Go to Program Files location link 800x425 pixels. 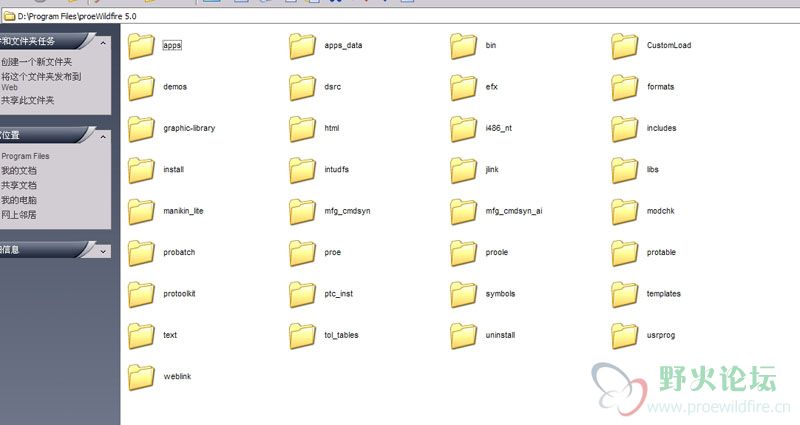[25, 156]
